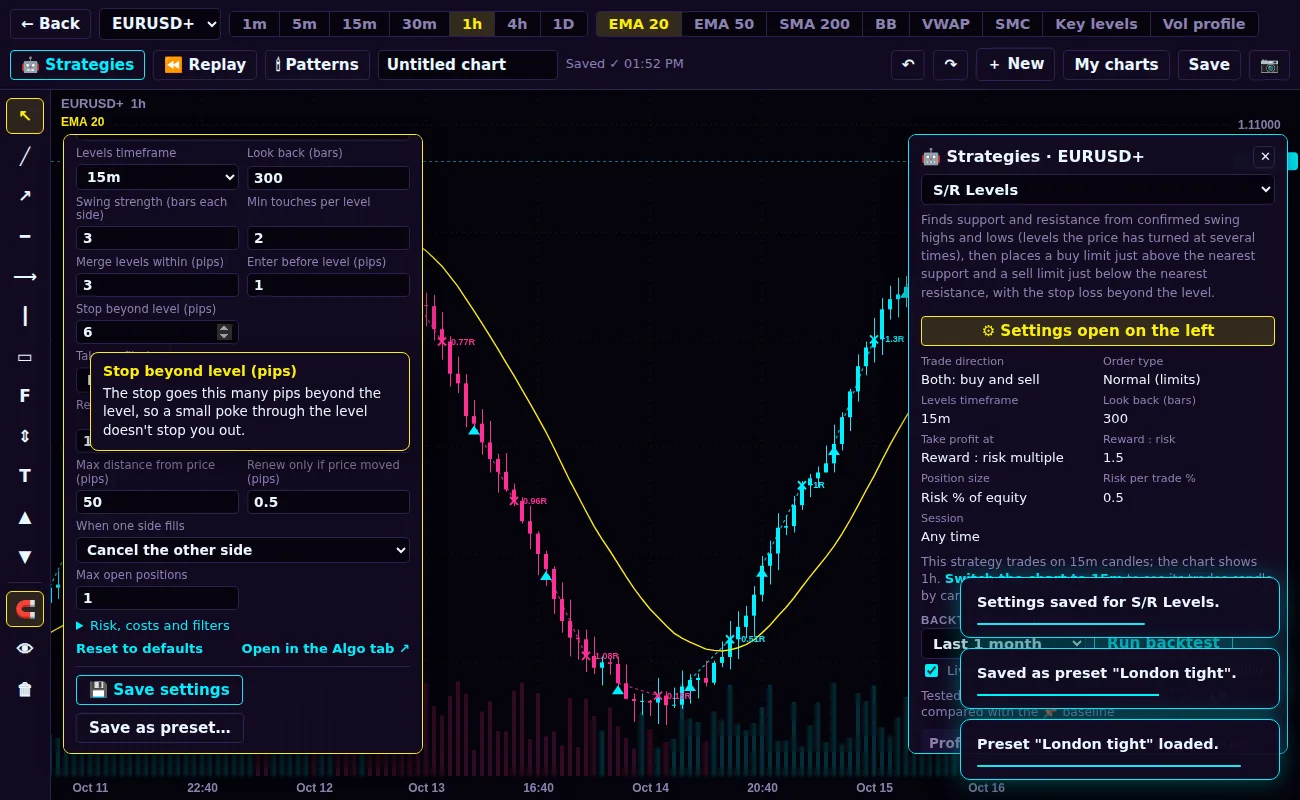
Task: Follow the Open in the Algo tab link
Action: 326,649
